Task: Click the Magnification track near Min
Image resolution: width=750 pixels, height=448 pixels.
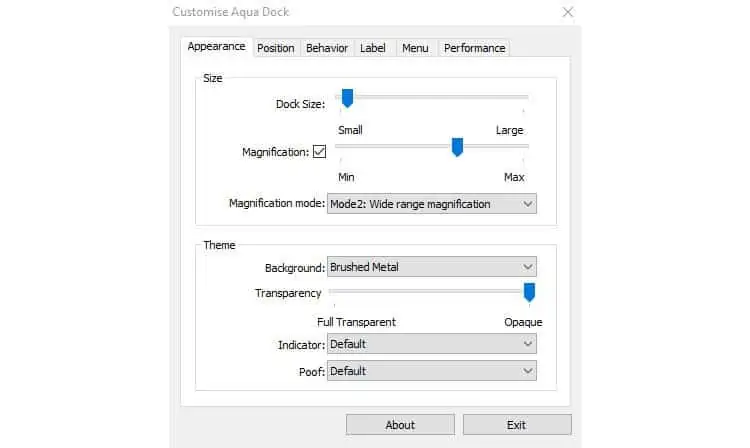Action: click(345, 146)
